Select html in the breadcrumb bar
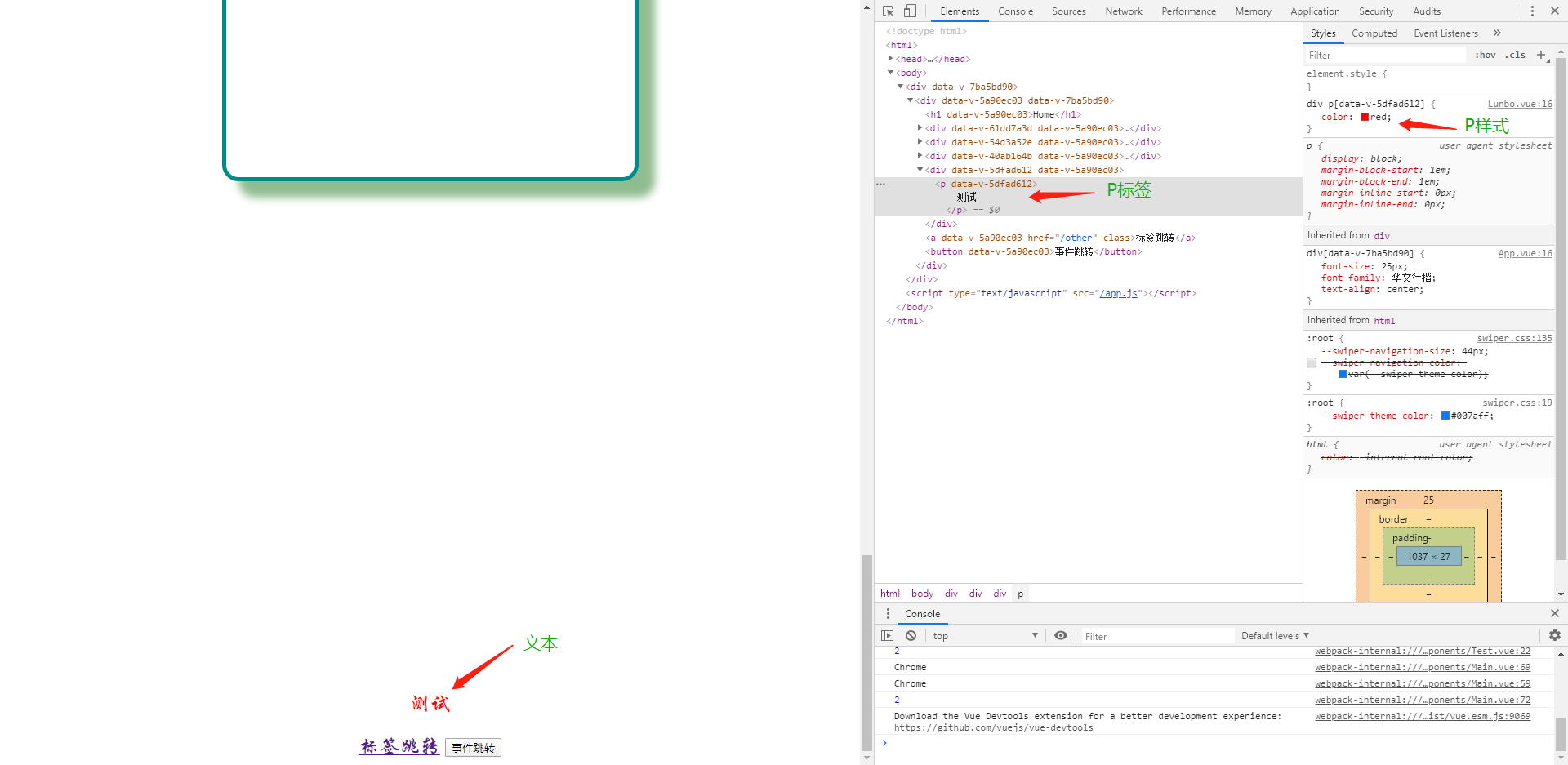1568x765 pixels. tap(890, 594)
